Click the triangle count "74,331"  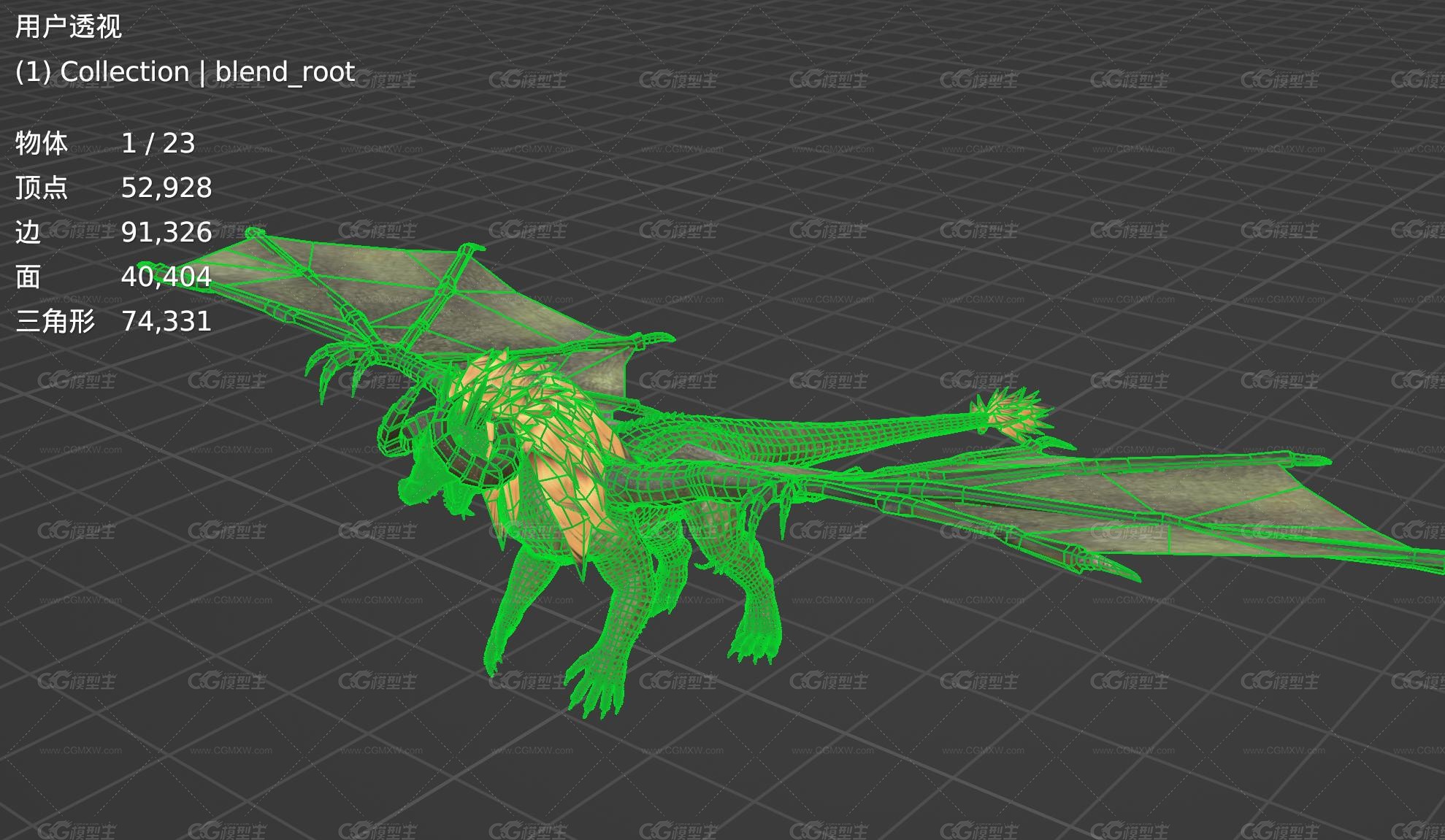pyautogui.click(x=166, y=321)
